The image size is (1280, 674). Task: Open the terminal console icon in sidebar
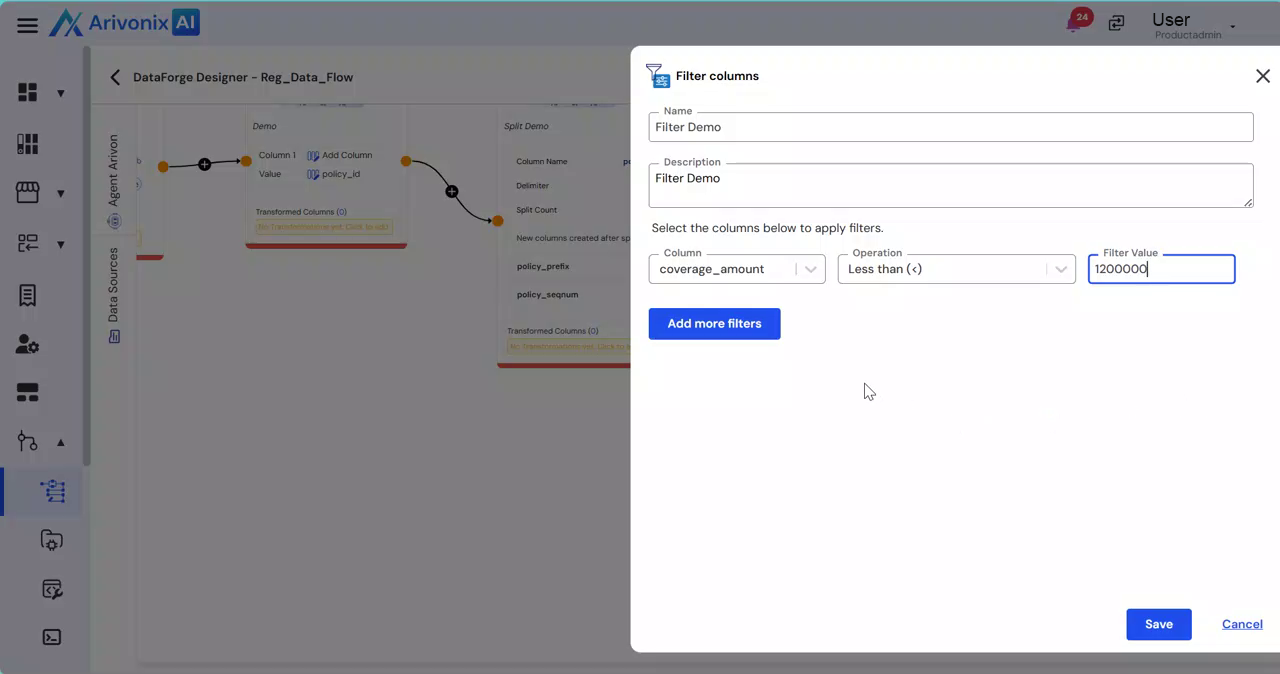point(52,637)
